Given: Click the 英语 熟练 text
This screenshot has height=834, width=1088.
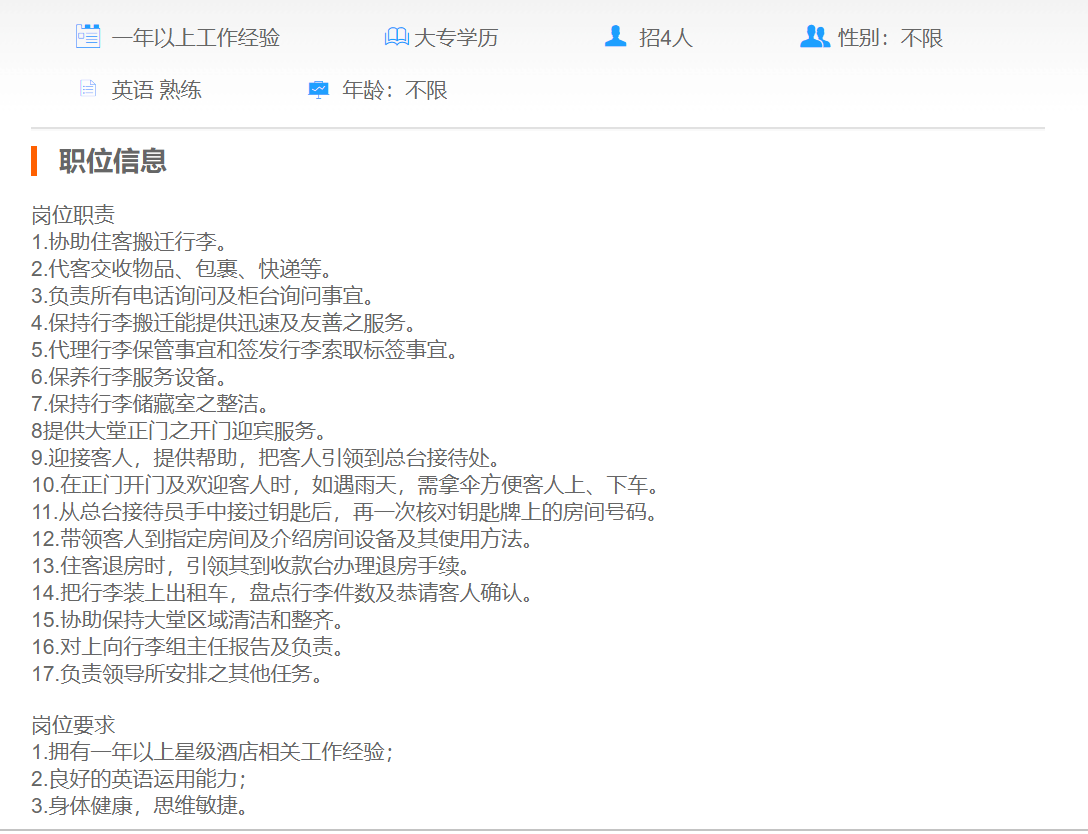Looking at the screenshot, I should click(x=156, y=90).
